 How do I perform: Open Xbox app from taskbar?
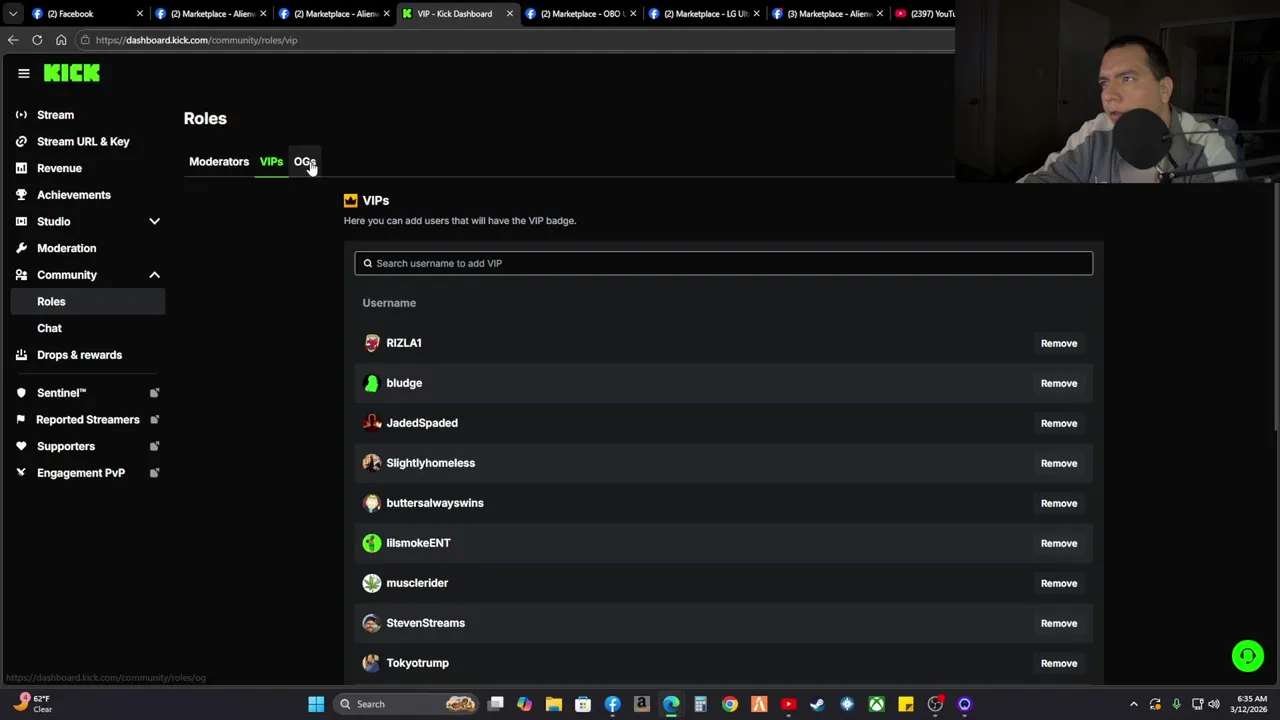click(x=876, y=704)
